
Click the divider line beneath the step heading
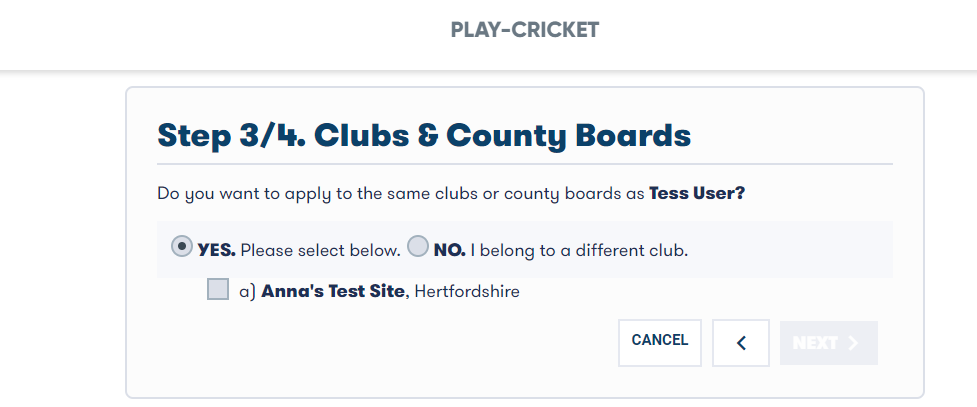click(524, 163)
